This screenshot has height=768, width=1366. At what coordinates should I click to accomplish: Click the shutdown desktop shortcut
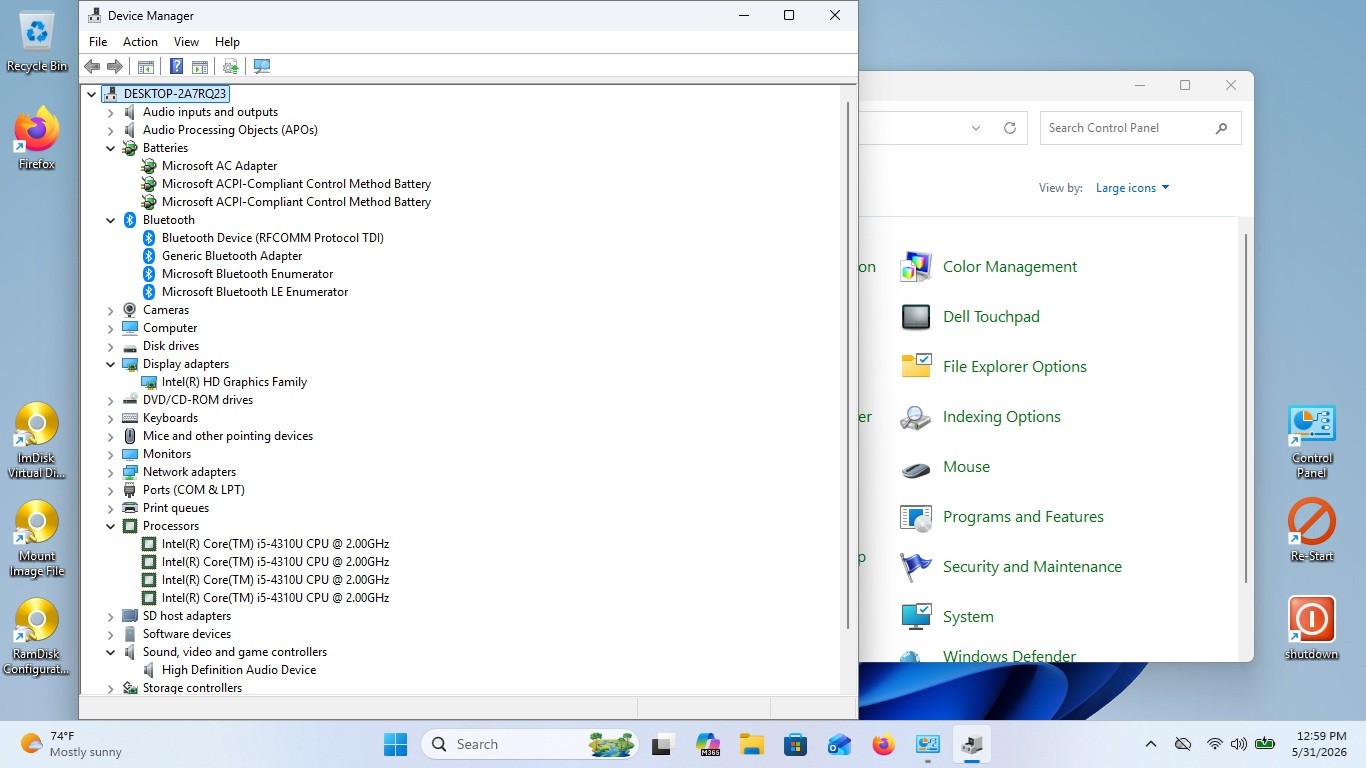1312,628
